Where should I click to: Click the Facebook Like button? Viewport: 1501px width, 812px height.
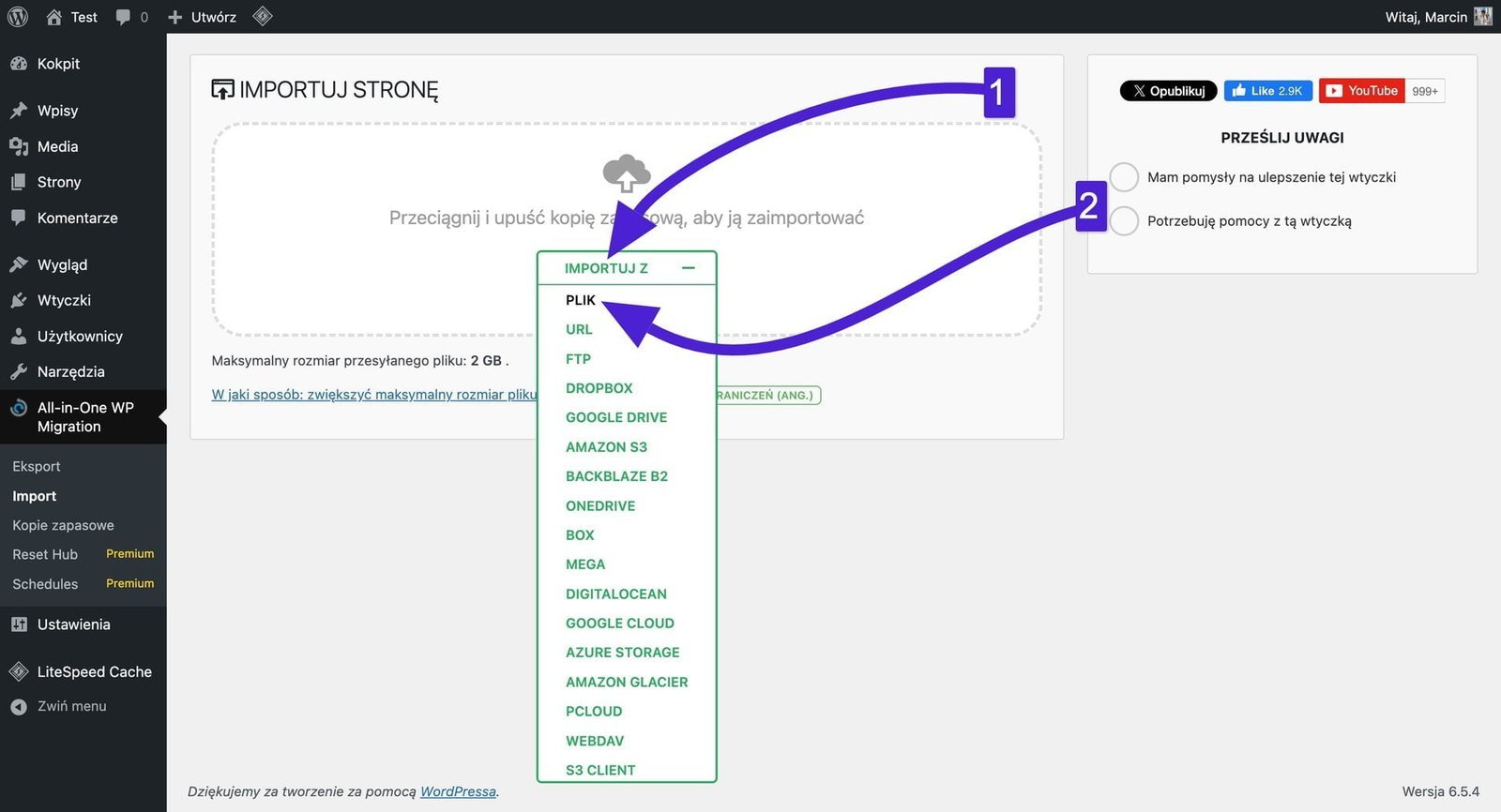click(1267, 91)
